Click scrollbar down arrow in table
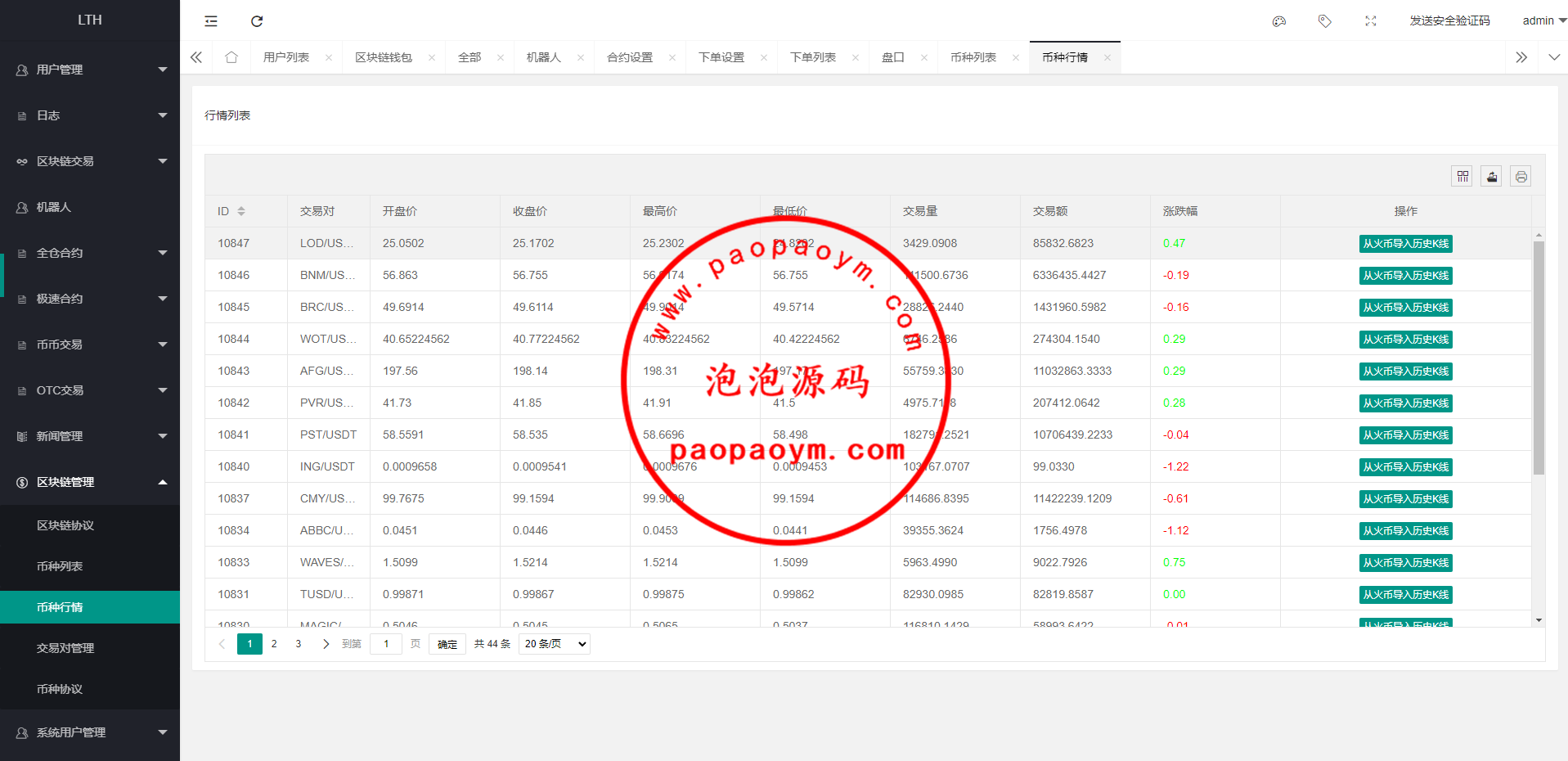The width and height of the screenshot is (1568, 761). click(x=1539, y=620)
